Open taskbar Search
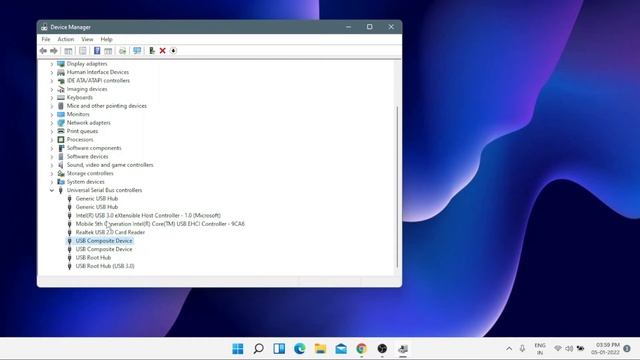This screenshot has width=640, height=360. [258, 349]
